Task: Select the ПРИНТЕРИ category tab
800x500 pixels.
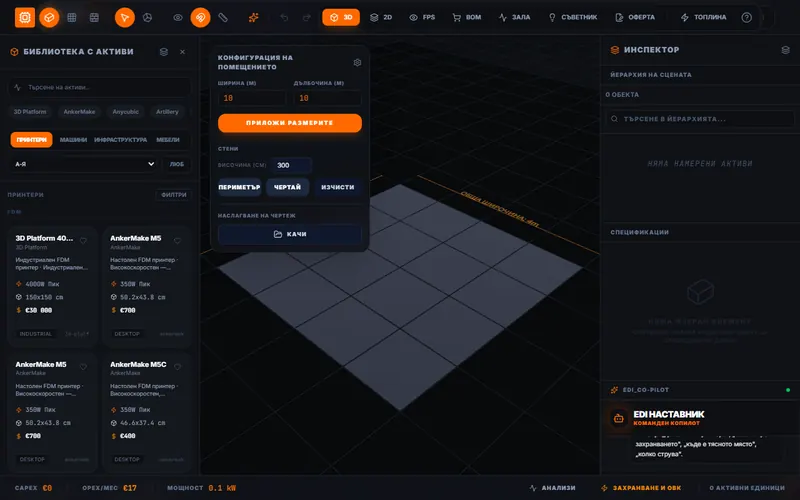Action: (32, 140)
